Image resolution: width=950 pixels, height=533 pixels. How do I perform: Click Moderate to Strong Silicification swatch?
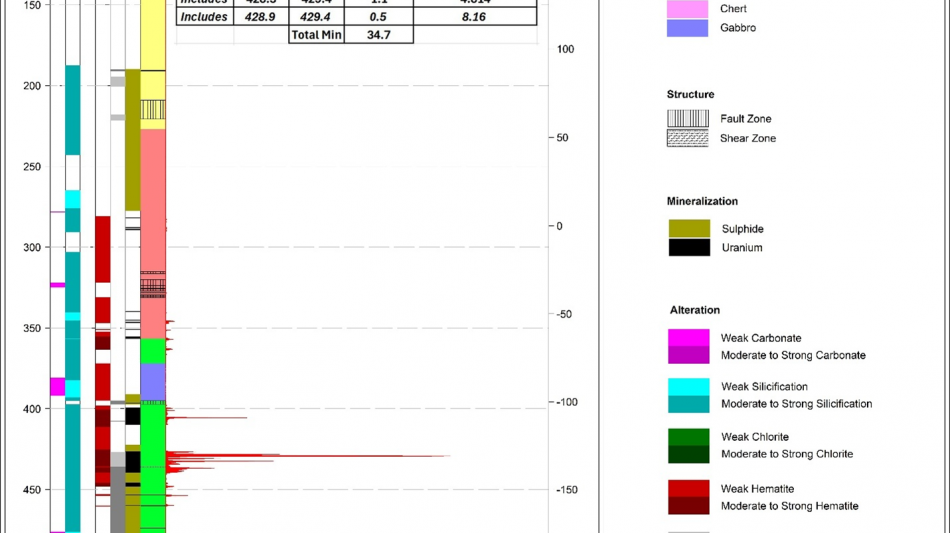[689, 404]
